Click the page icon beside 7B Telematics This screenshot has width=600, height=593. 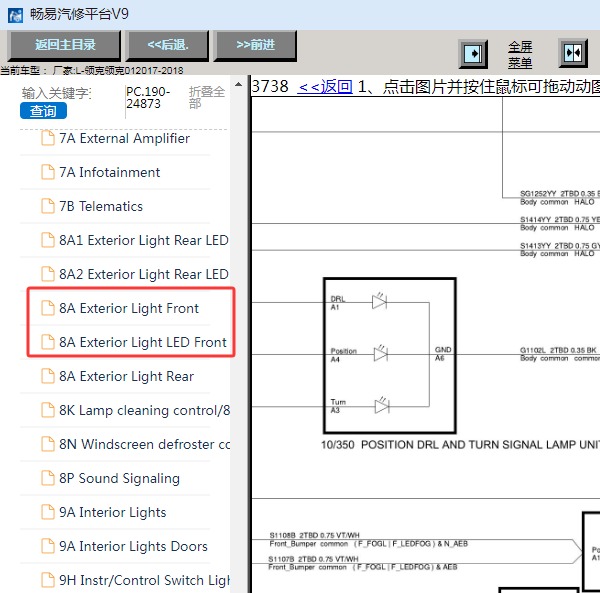tap(48, 206)
